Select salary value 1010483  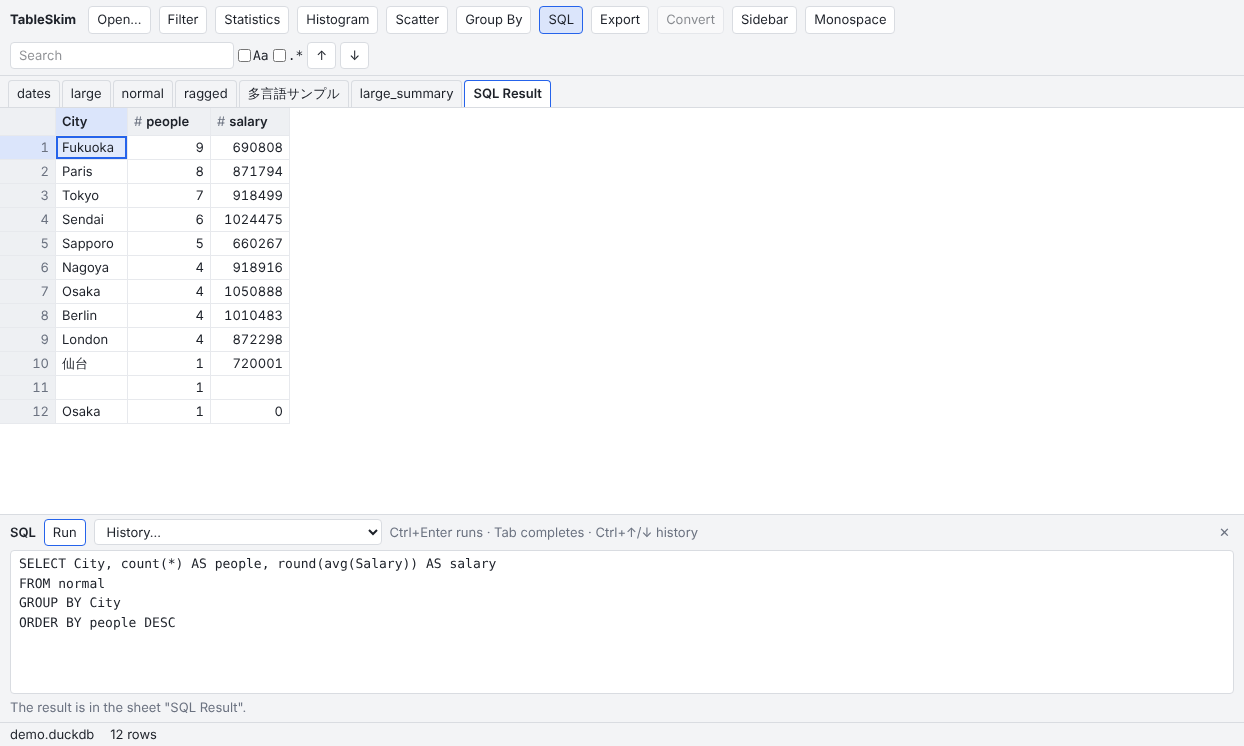pyautogui.click(x=250, y=315)
